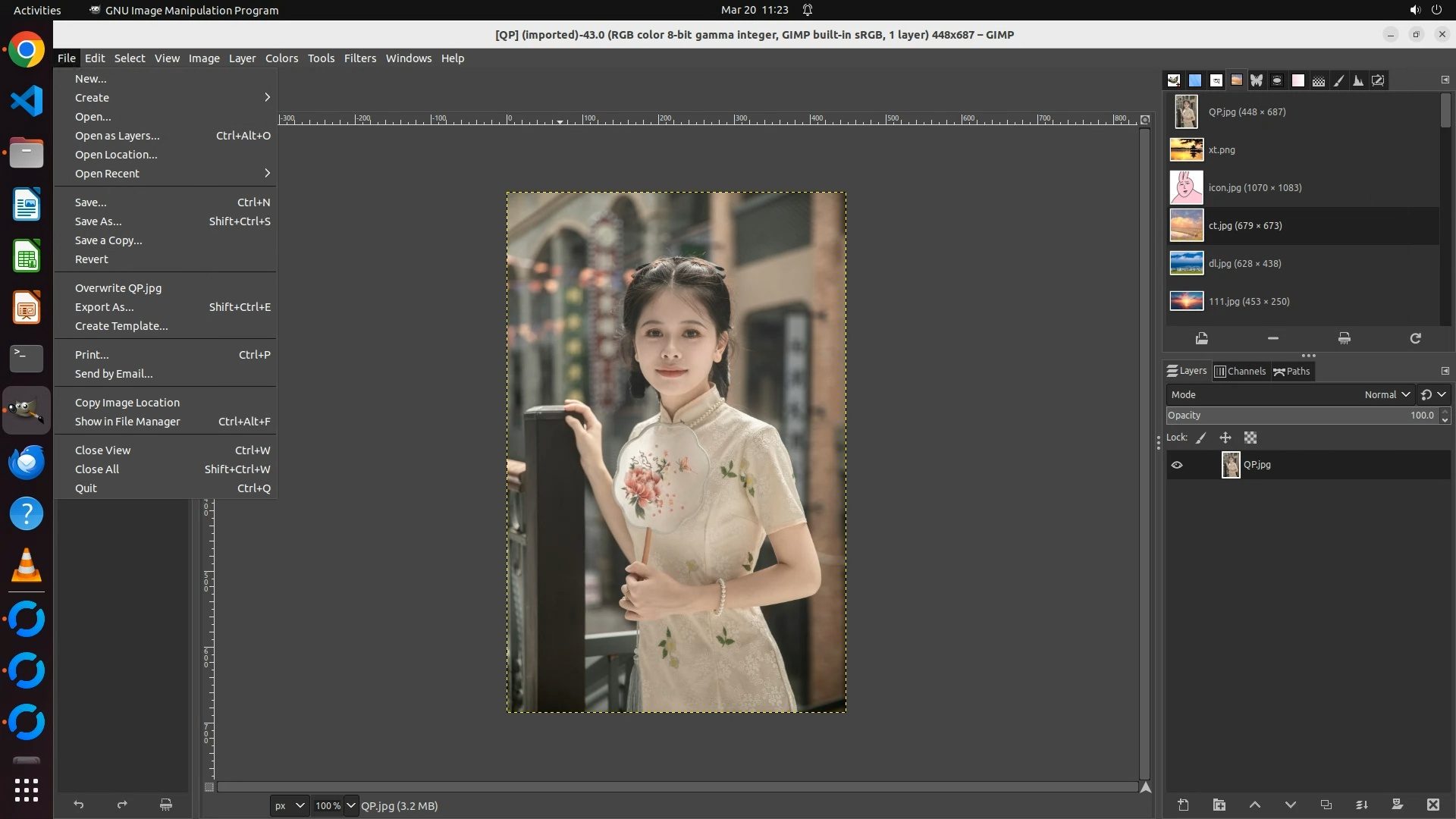Duplicate the layer using bottom icon
Image resolution: width=1456 pixels, height=819 pixels.
click(1326, 805)
